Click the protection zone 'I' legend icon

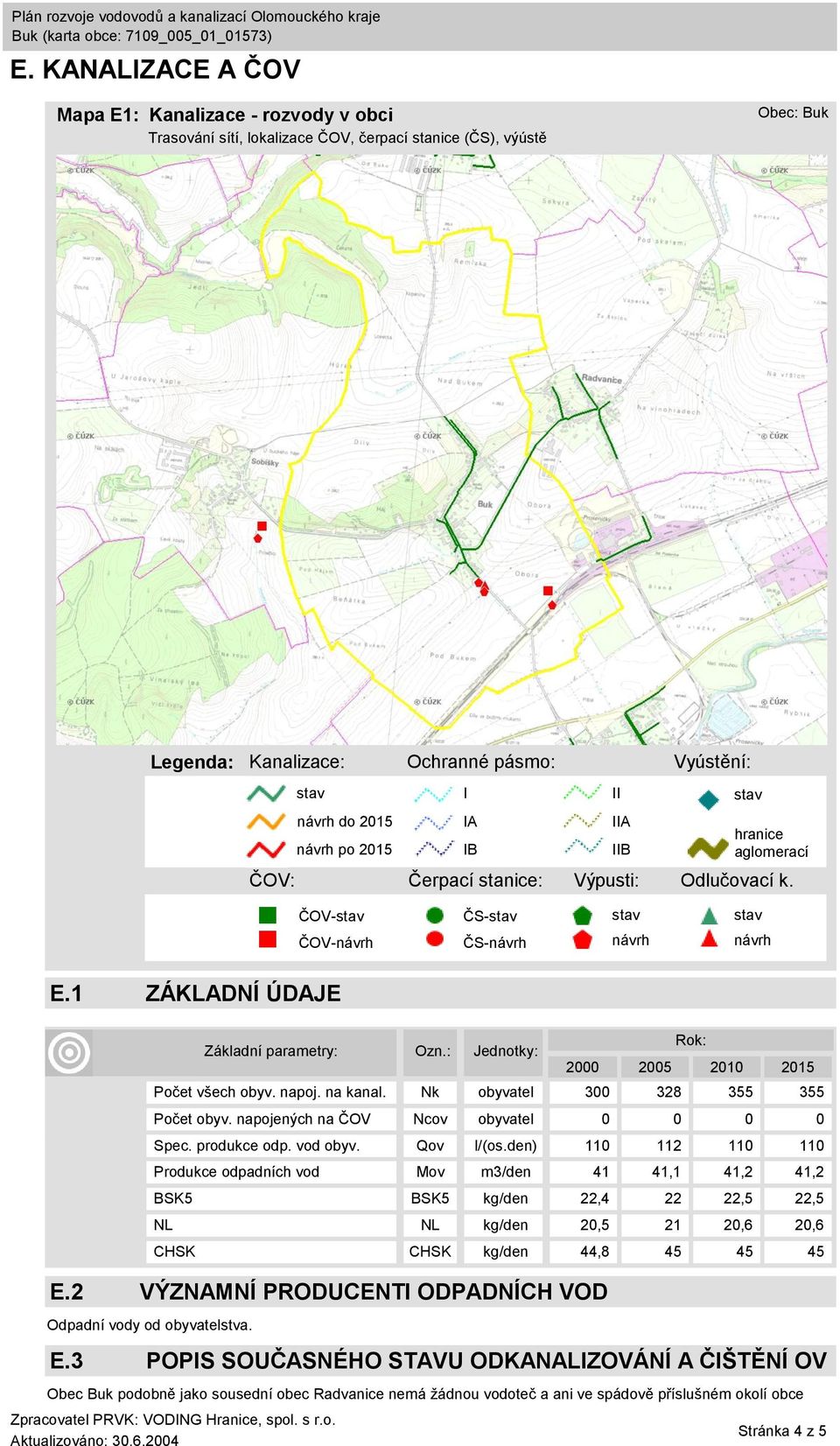tap(432, 793)
